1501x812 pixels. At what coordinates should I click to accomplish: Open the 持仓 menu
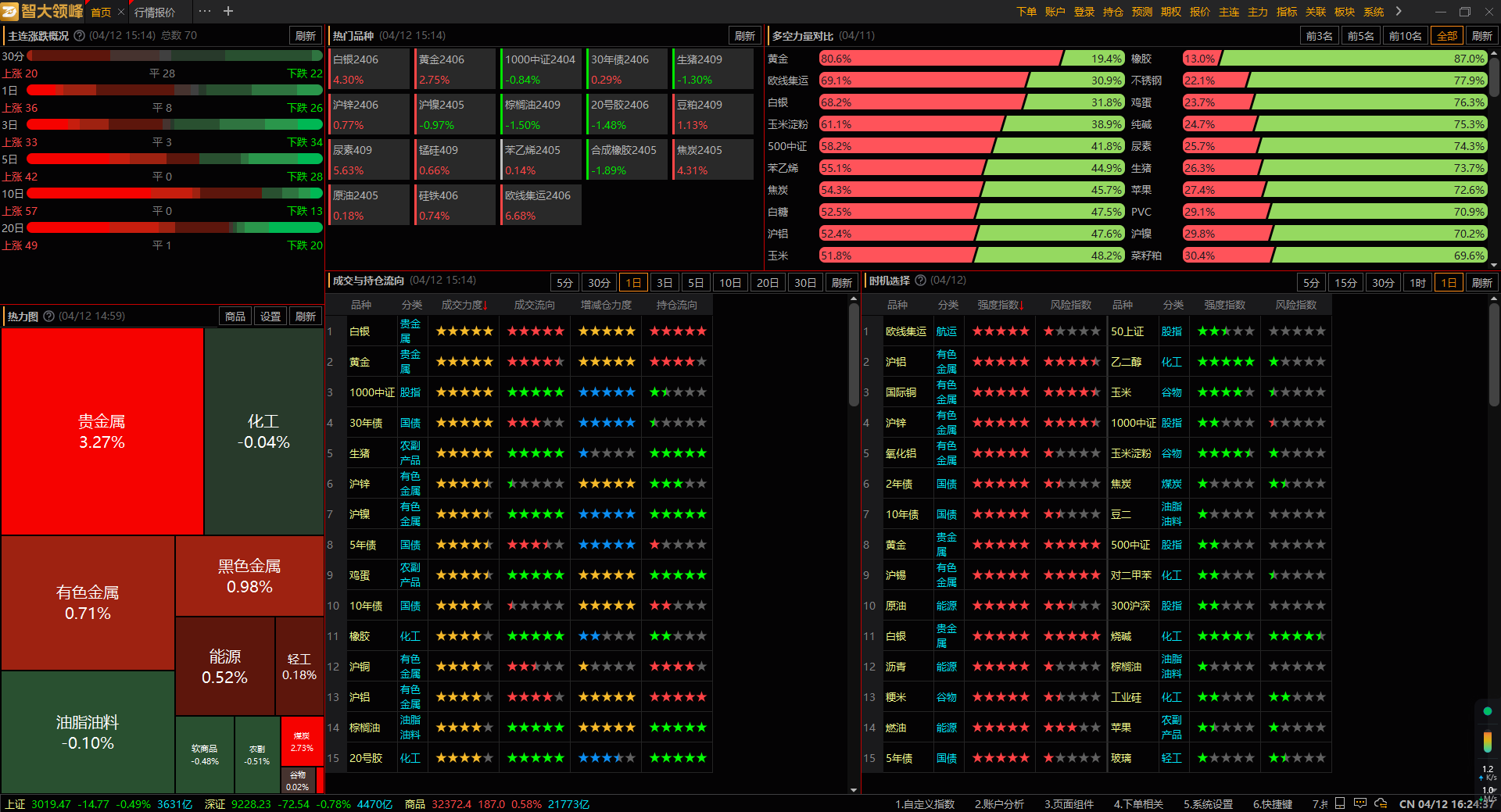pos(1113,12)
